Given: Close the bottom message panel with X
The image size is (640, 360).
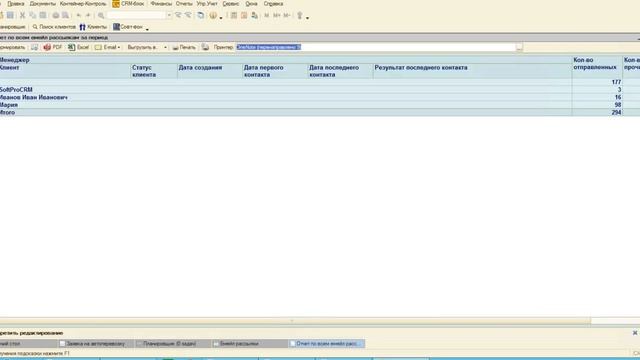Looking at the screenshot, I should pos(635,333).
